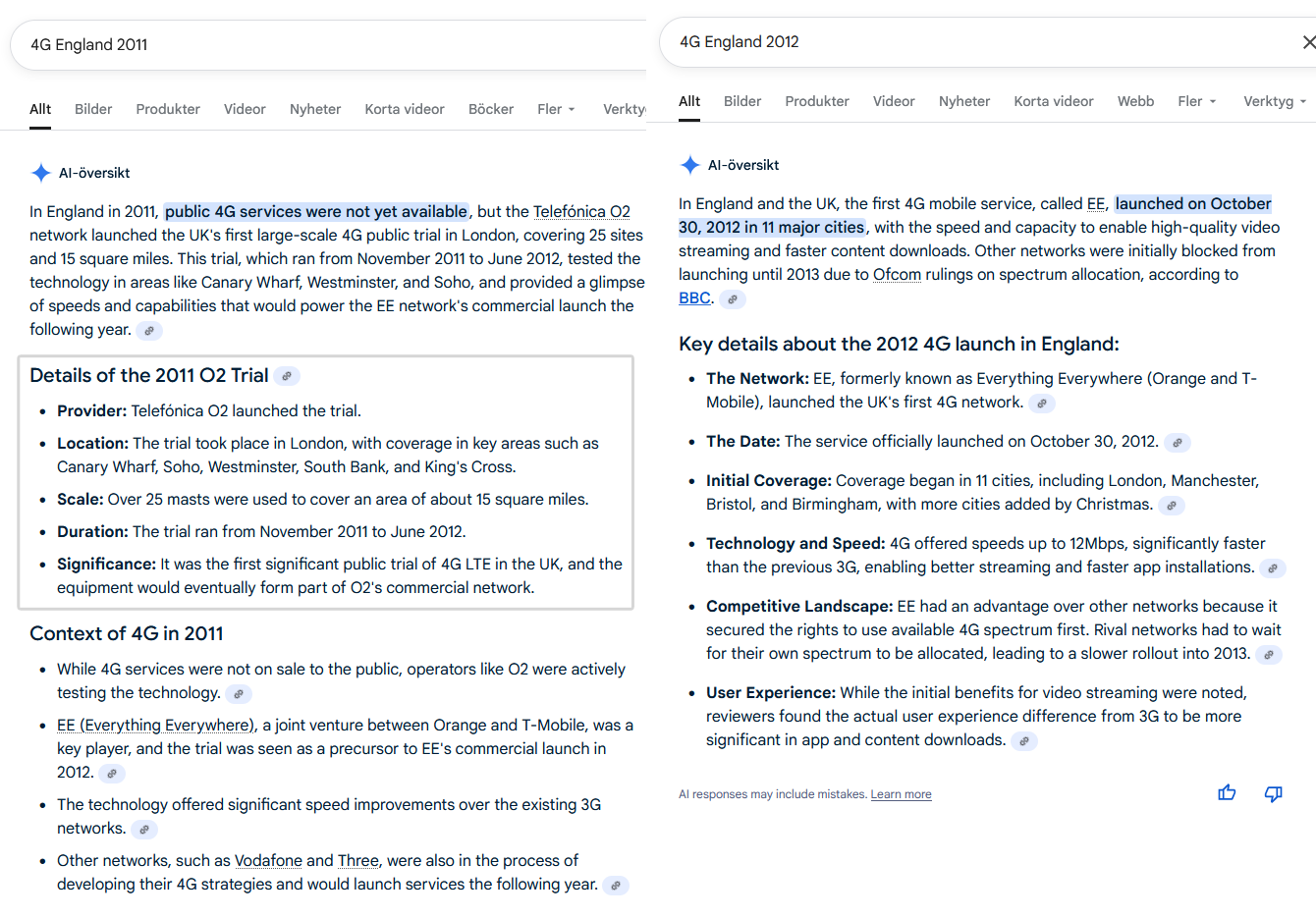Open source link after 'following year.' paragraph
This screenshot has width=1316, height=918.
(x=149, y=331)
